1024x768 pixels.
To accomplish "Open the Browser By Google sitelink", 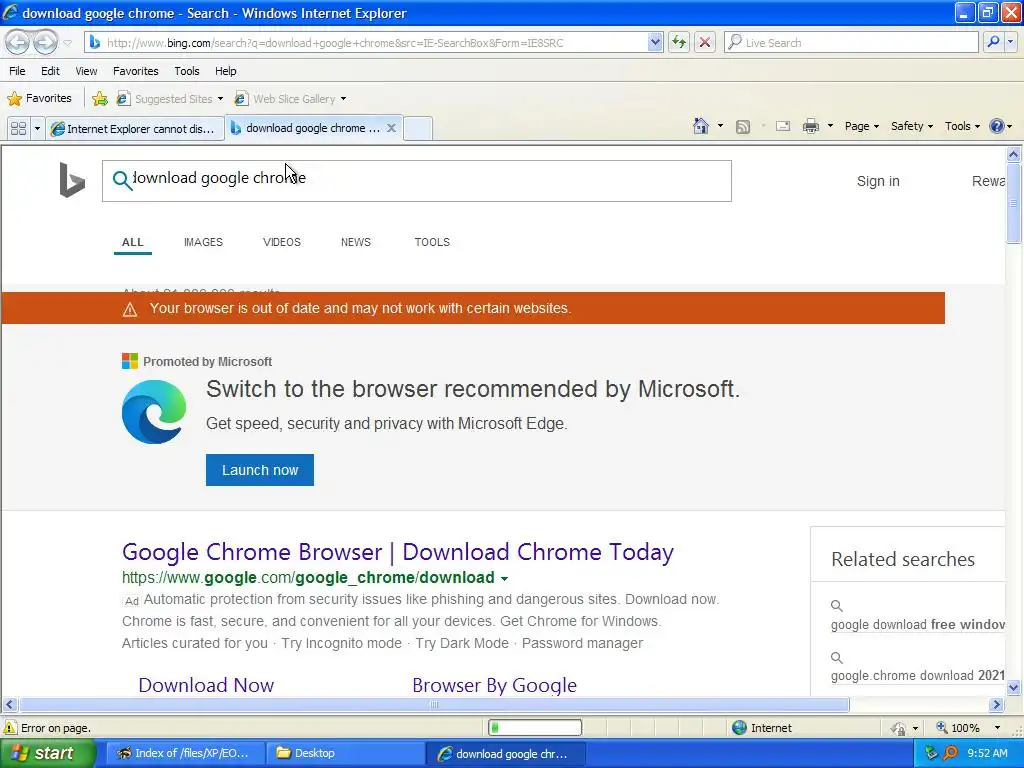I will [x=494, y=685].
